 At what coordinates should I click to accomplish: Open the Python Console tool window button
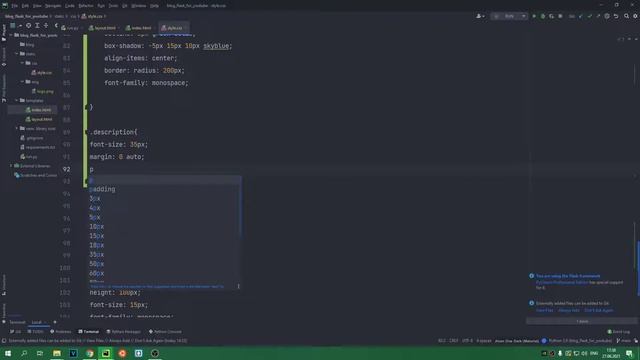pos(165,331)
